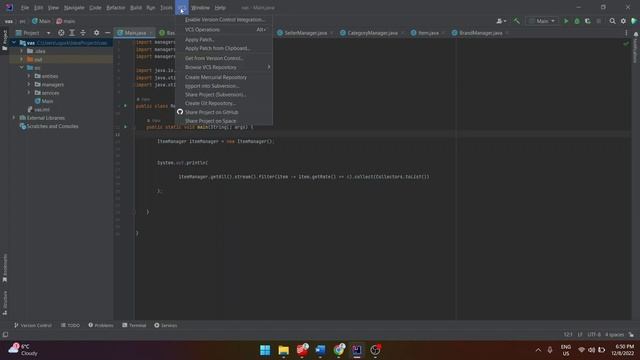Expand the .idea folder
Image resolution: width=640 pixels, height=360 pixels.
coord(22,51)
